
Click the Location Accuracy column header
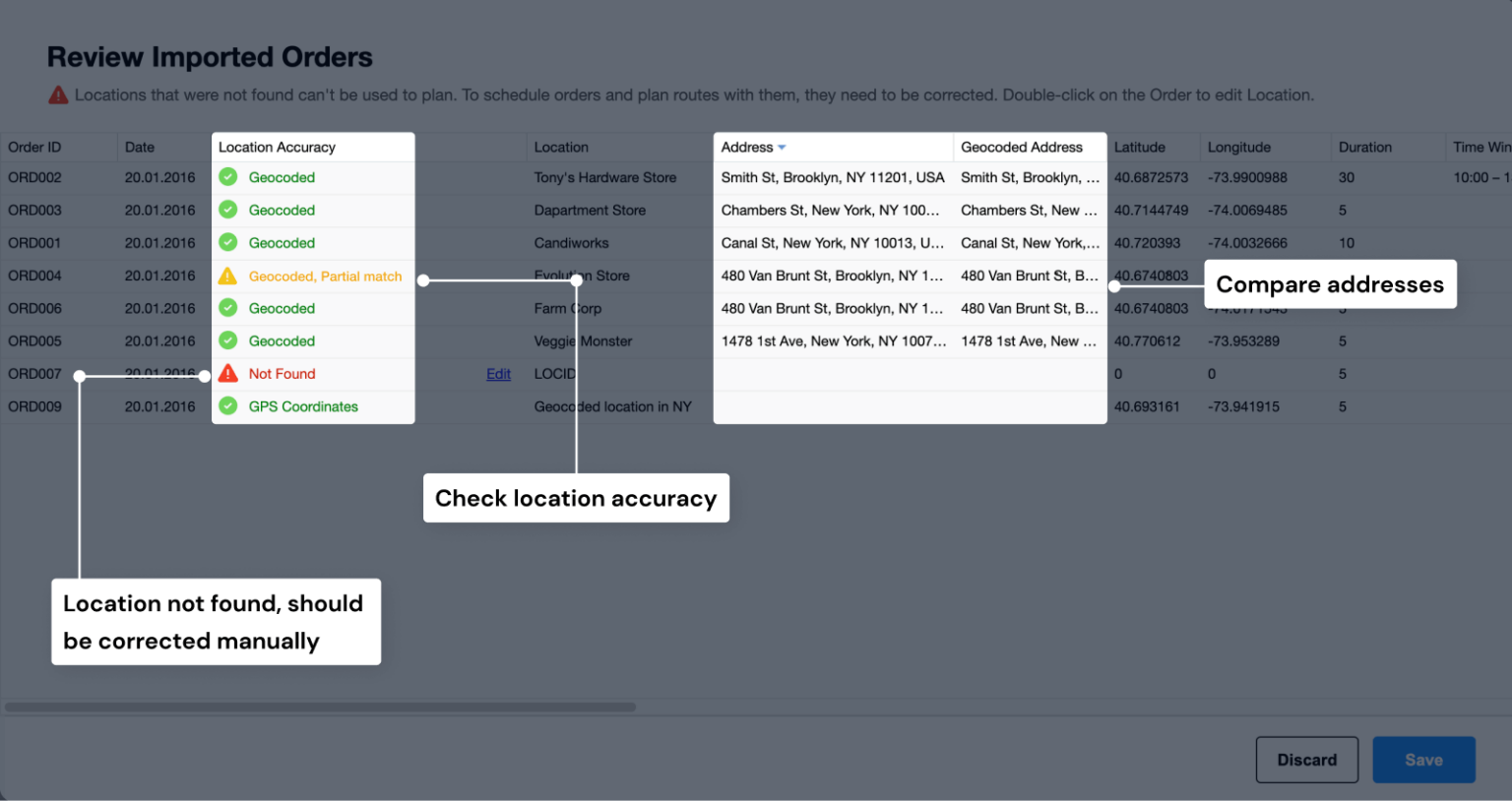(x=277, y=148)
